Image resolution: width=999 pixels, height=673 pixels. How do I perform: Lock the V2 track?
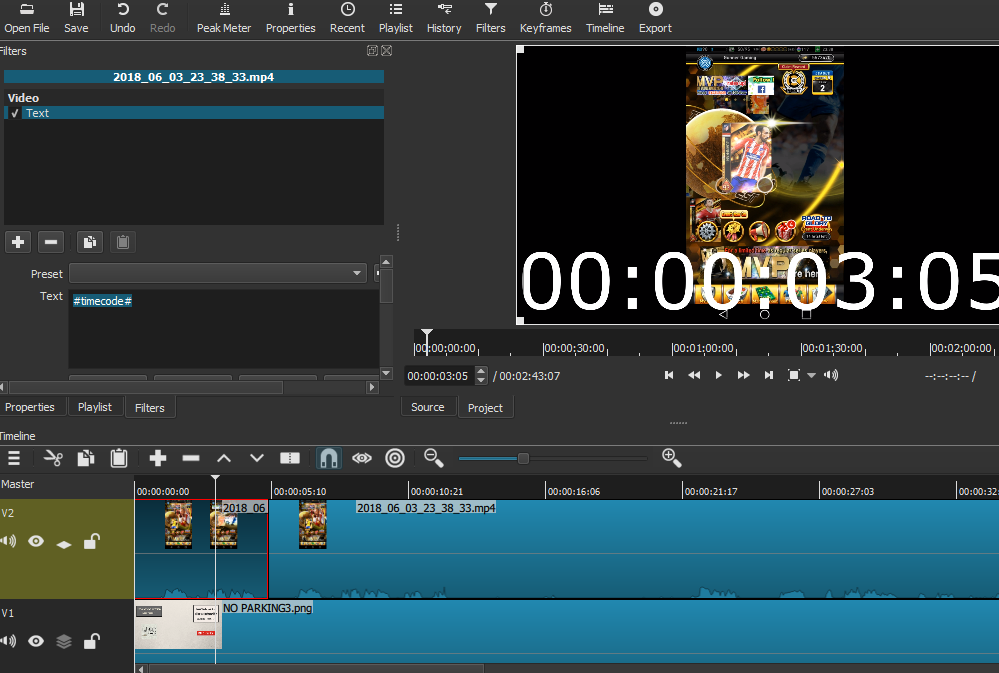pos(92,541)
